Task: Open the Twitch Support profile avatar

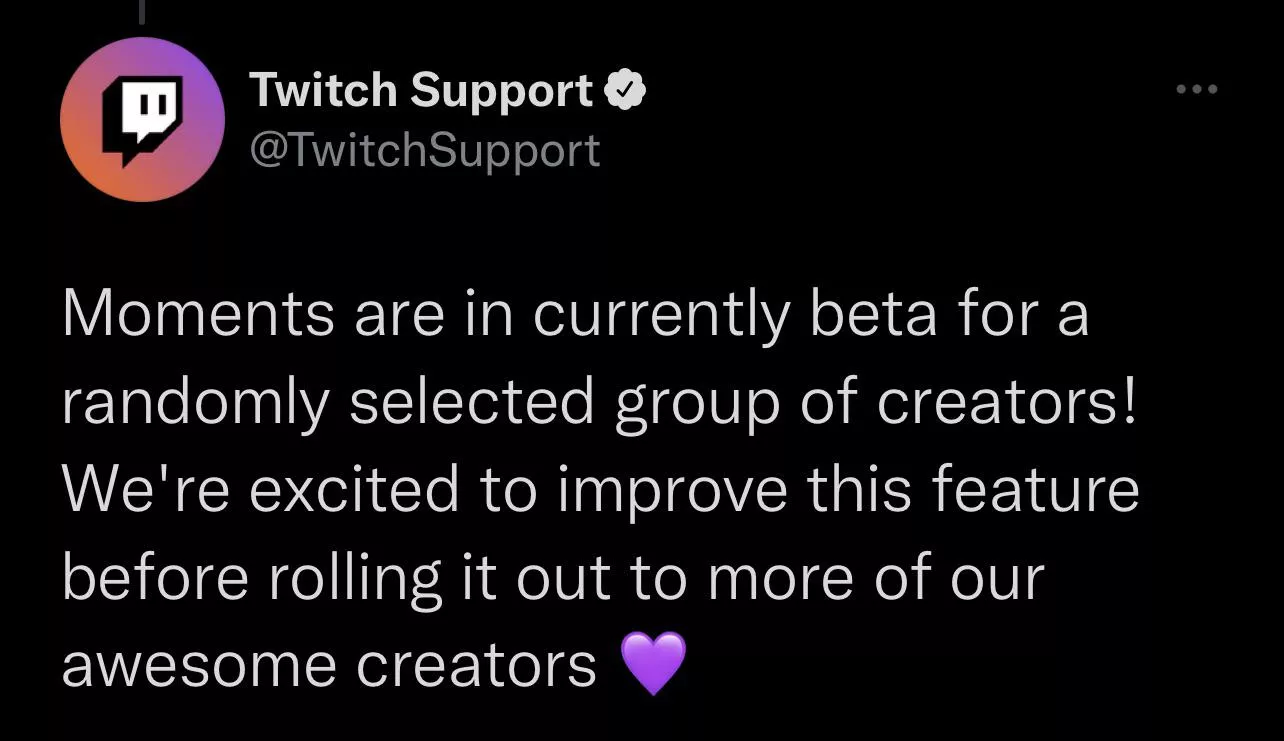Action: (141, 120)
